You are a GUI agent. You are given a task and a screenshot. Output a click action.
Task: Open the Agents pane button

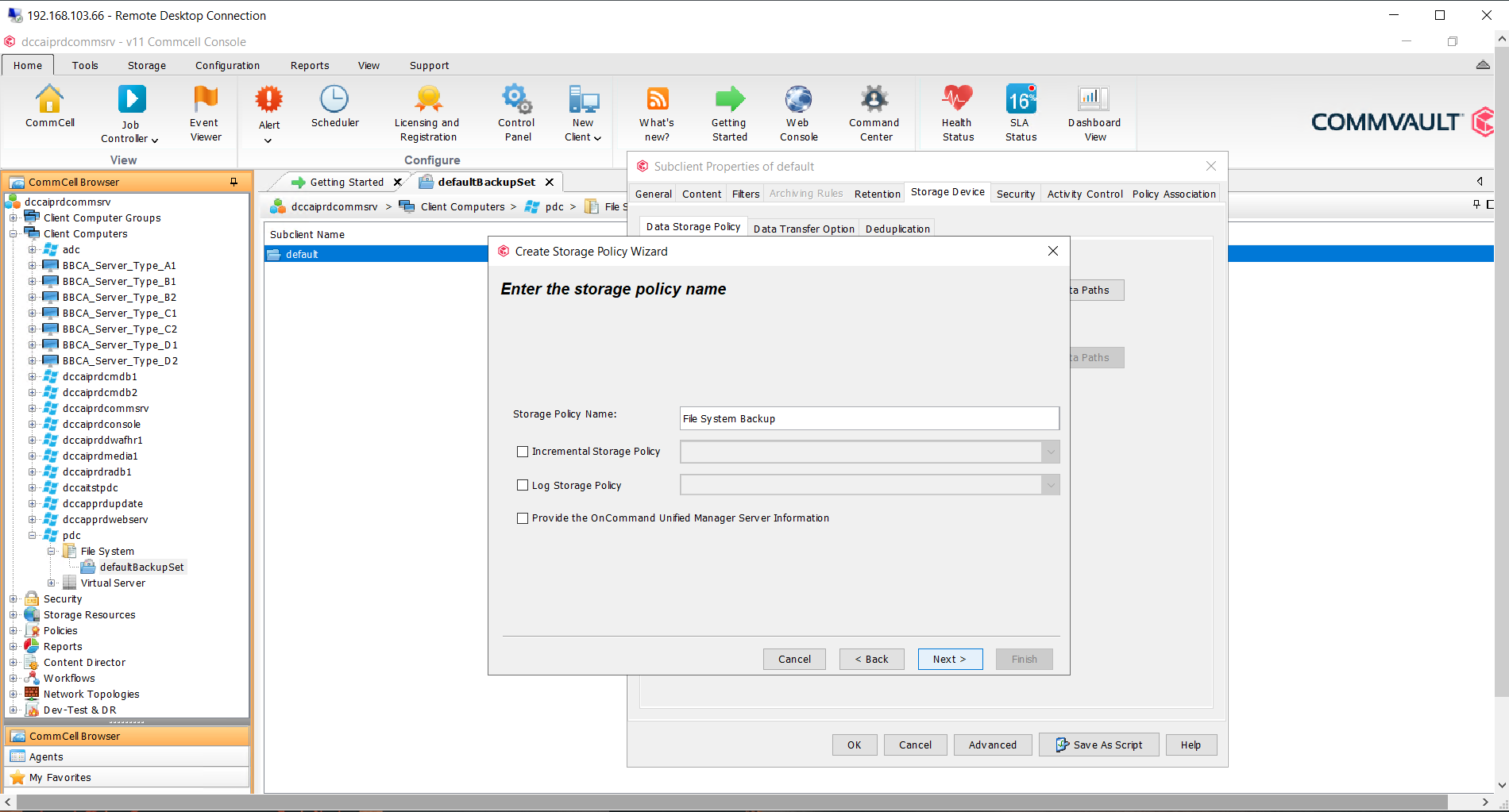tap(127, 756)
